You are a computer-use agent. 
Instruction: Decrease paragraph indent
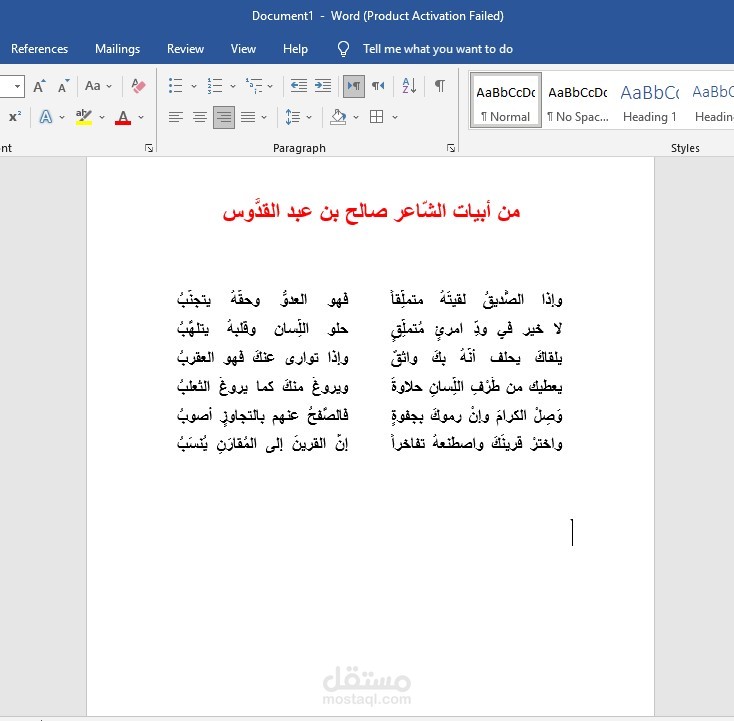point(299,86)
